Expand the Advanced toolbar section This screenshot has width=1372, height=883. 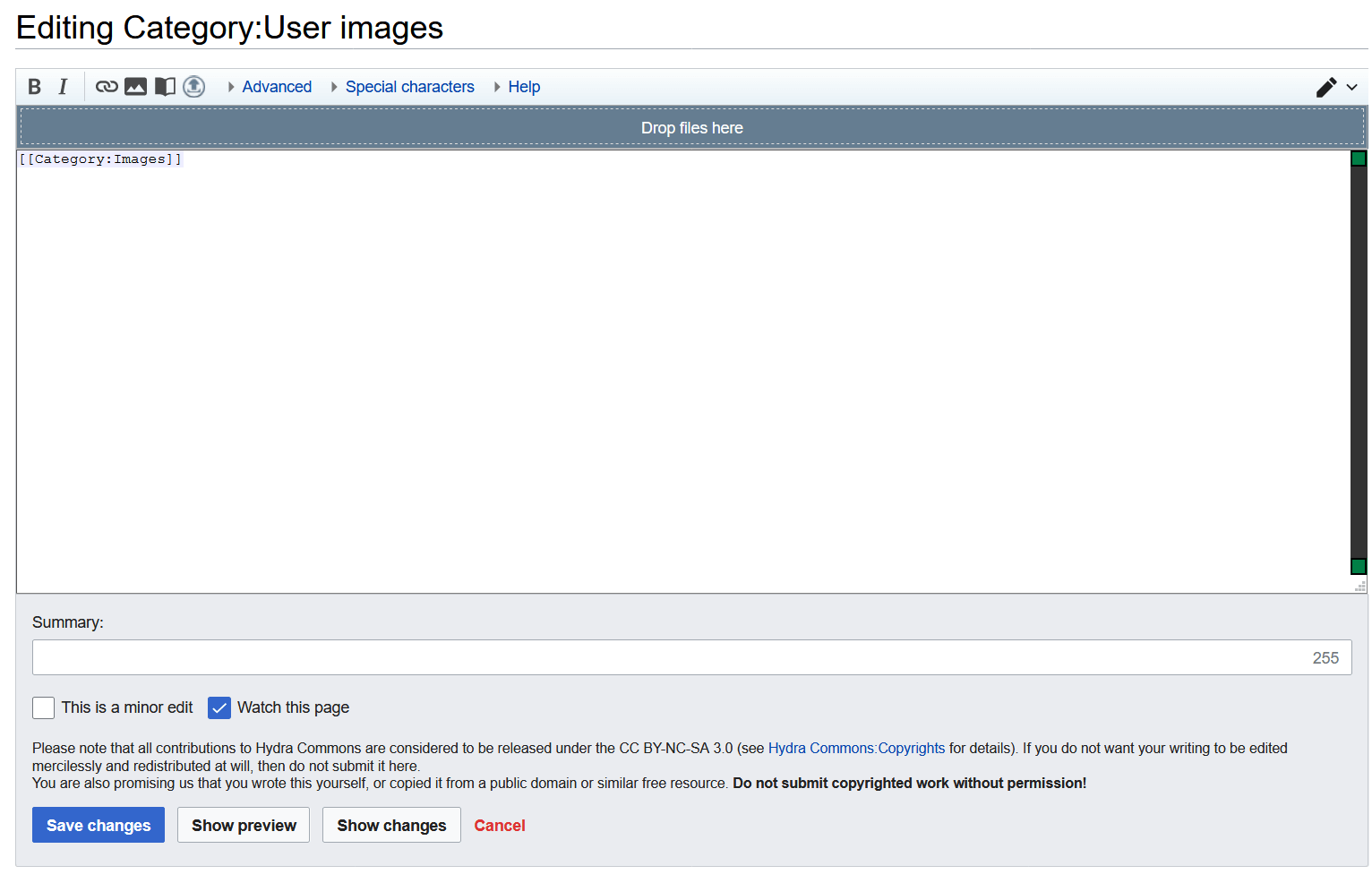(x=277, y=87)
